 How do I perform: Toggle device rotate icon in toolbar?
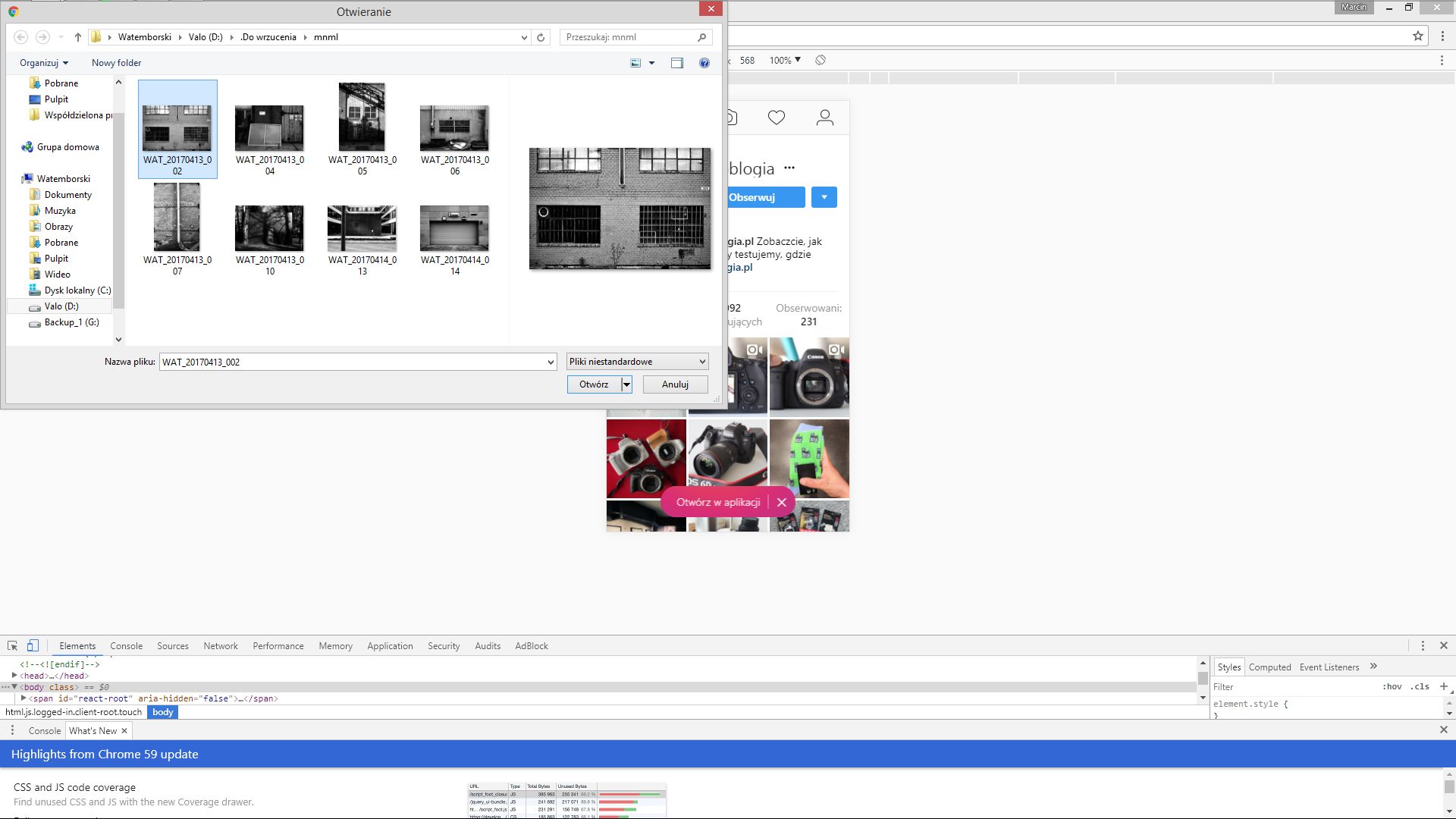(821, 60)
